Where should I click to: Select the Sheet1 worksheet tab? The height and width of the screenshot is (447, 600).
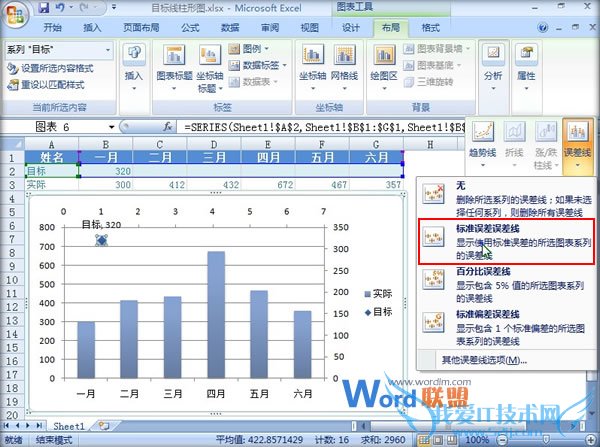pos(68,426)
